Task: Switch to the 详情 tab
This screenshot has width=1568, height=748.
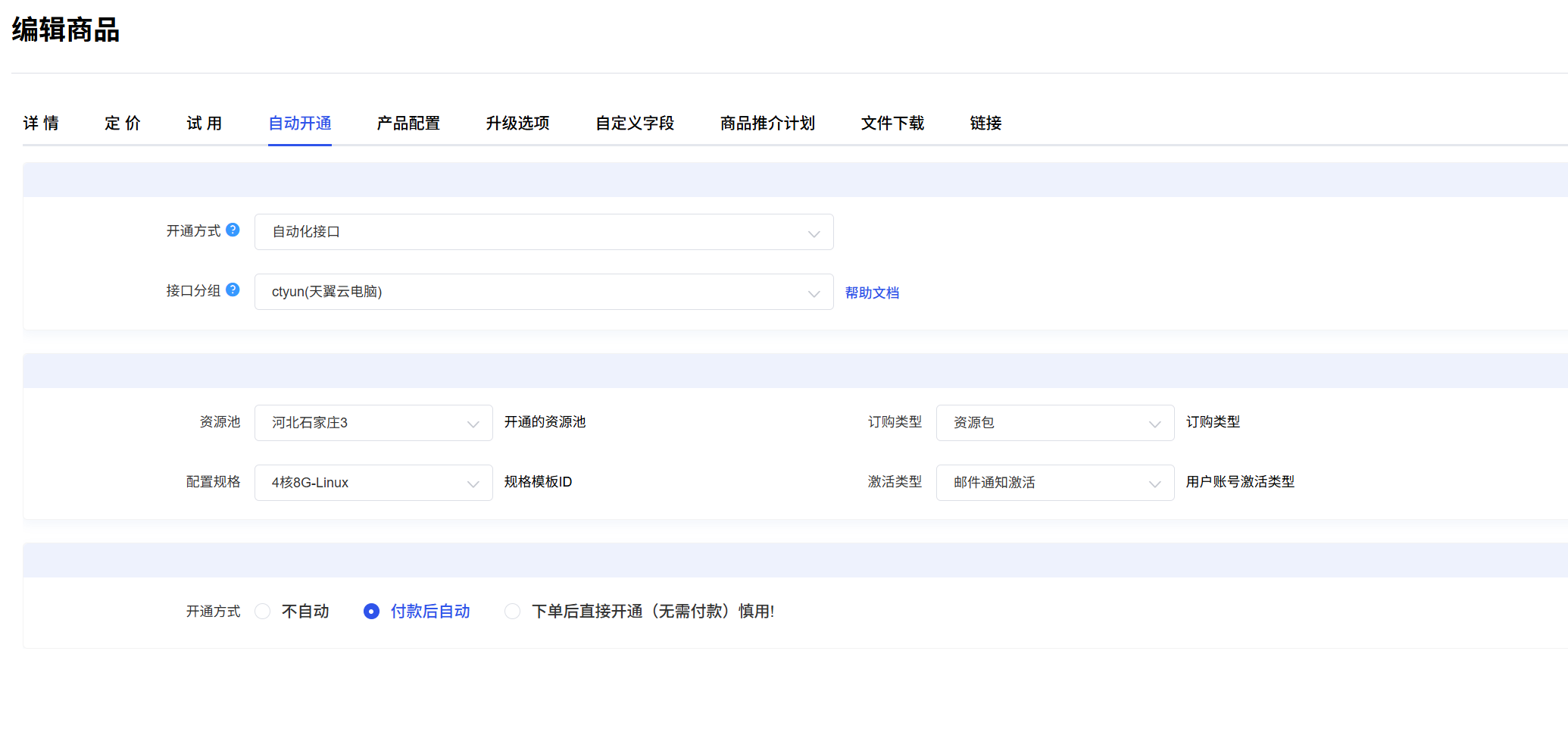Action: [x=41, y=123]
